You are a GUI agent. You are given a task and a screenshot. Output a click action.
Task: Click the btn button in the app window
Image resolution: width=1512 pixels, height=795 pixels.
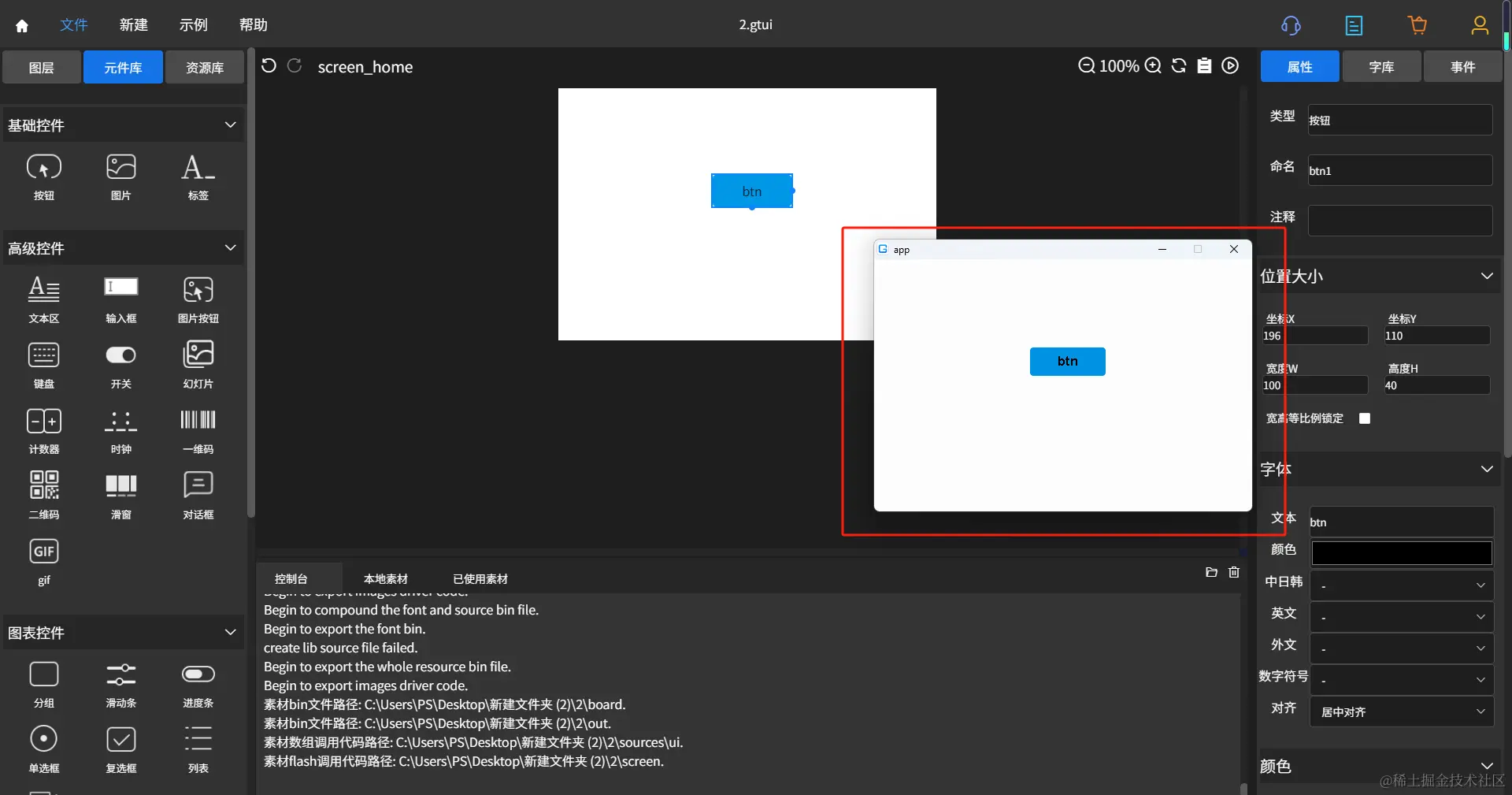(1068, 362)
